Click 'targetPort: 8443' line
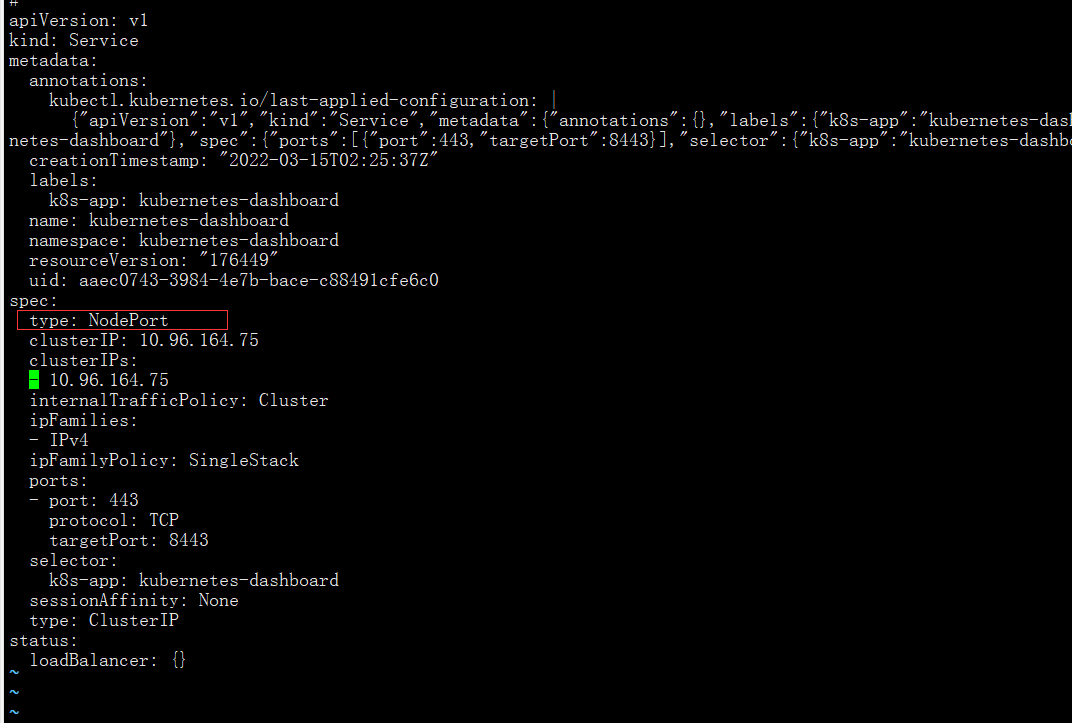Image resolution: width=1072 pixels, height=723 pixels. (x=128, y=540)
